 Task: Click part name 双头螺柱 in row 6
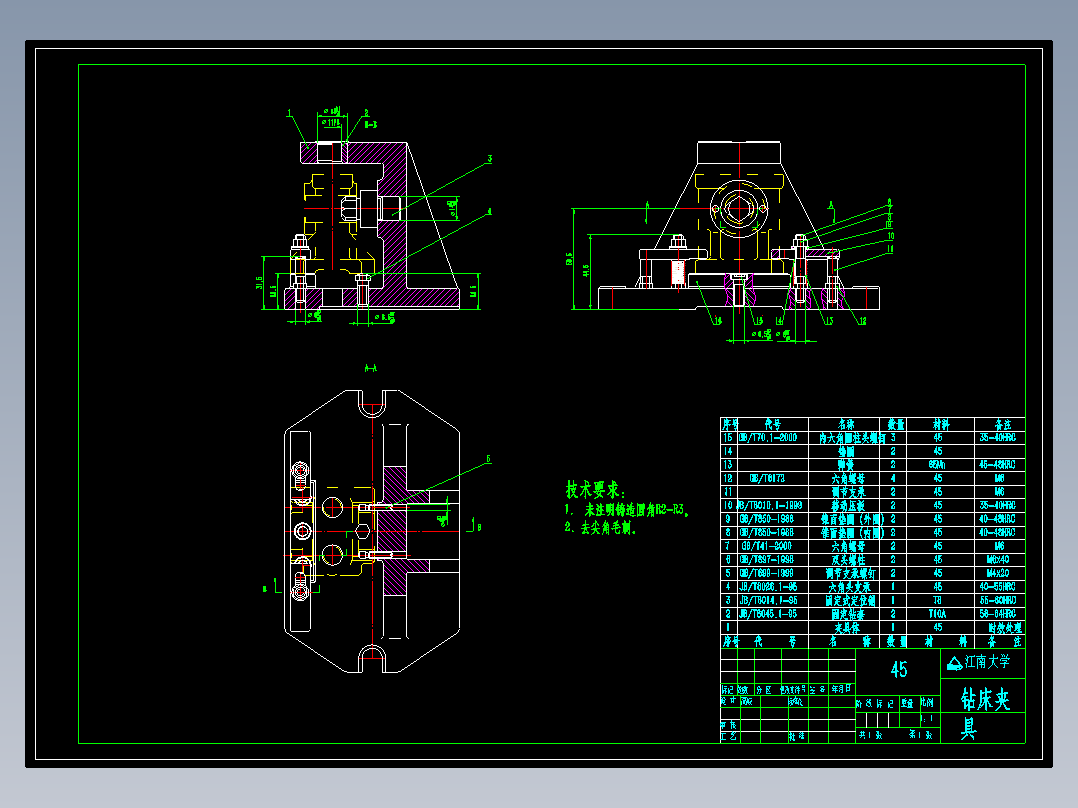point(848,560)
